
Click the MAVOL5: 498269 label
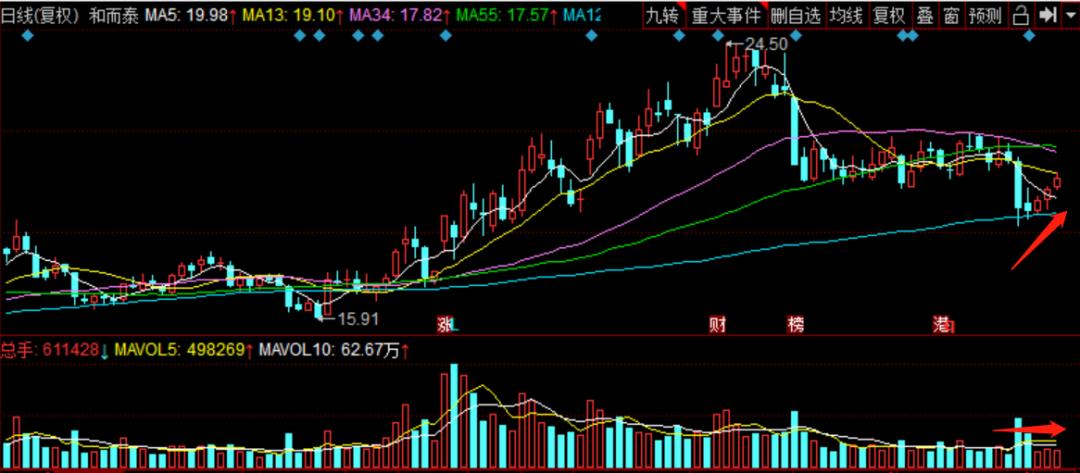click(180, 350)
